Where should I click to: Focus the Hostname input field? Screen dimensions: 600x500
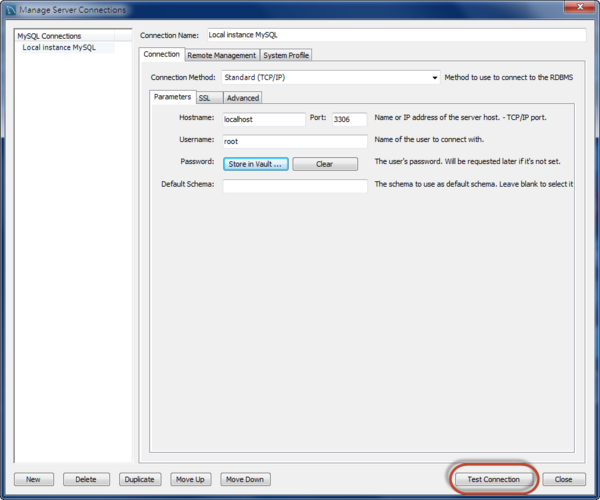tap(263, 119)
